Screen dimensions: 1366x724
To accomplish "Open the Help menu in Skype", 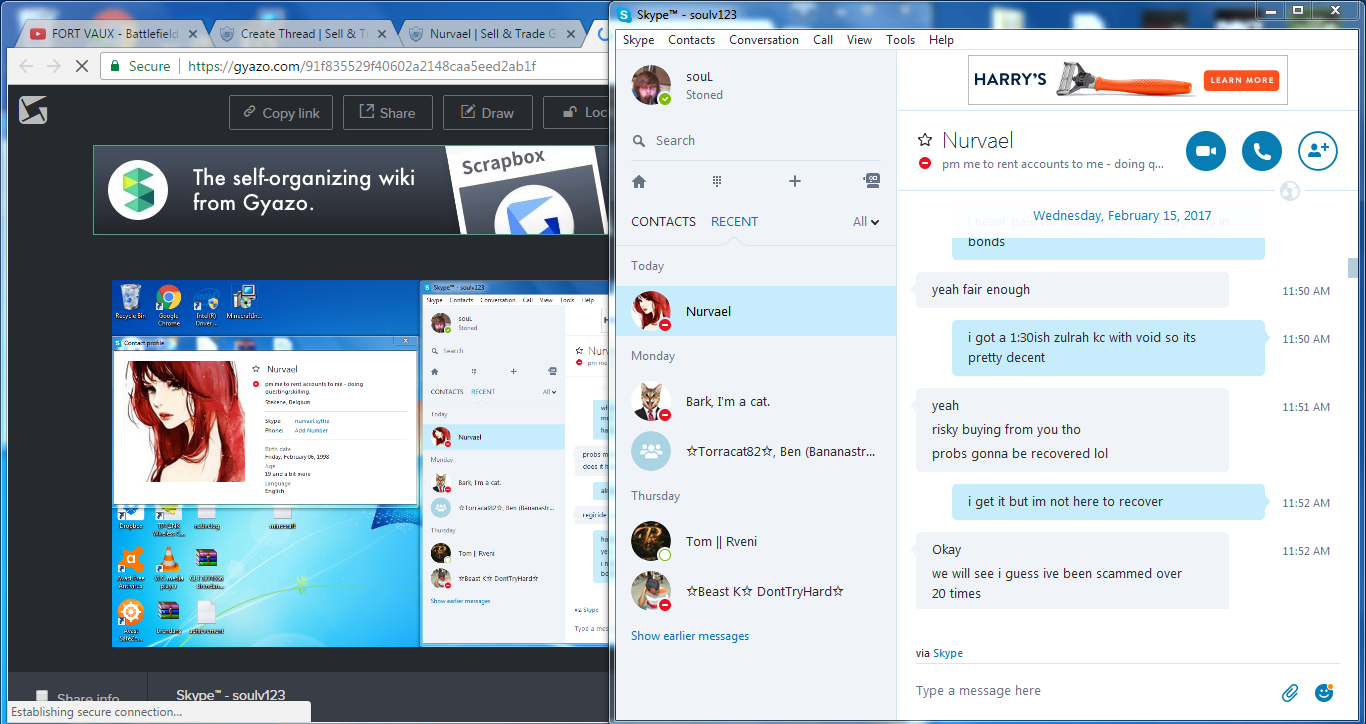I will pyautogui.click(x=941, y=40).
